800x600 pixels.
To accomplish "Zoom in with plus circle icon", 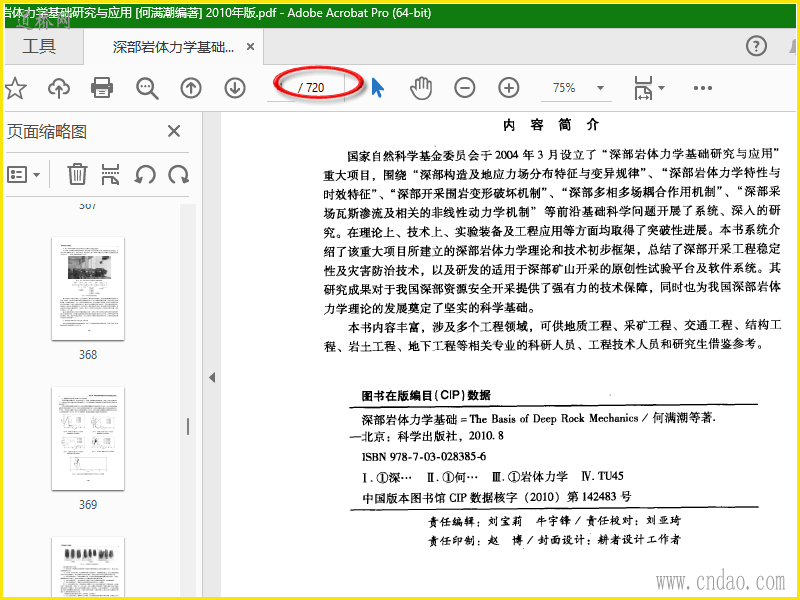I will [509, 88].
